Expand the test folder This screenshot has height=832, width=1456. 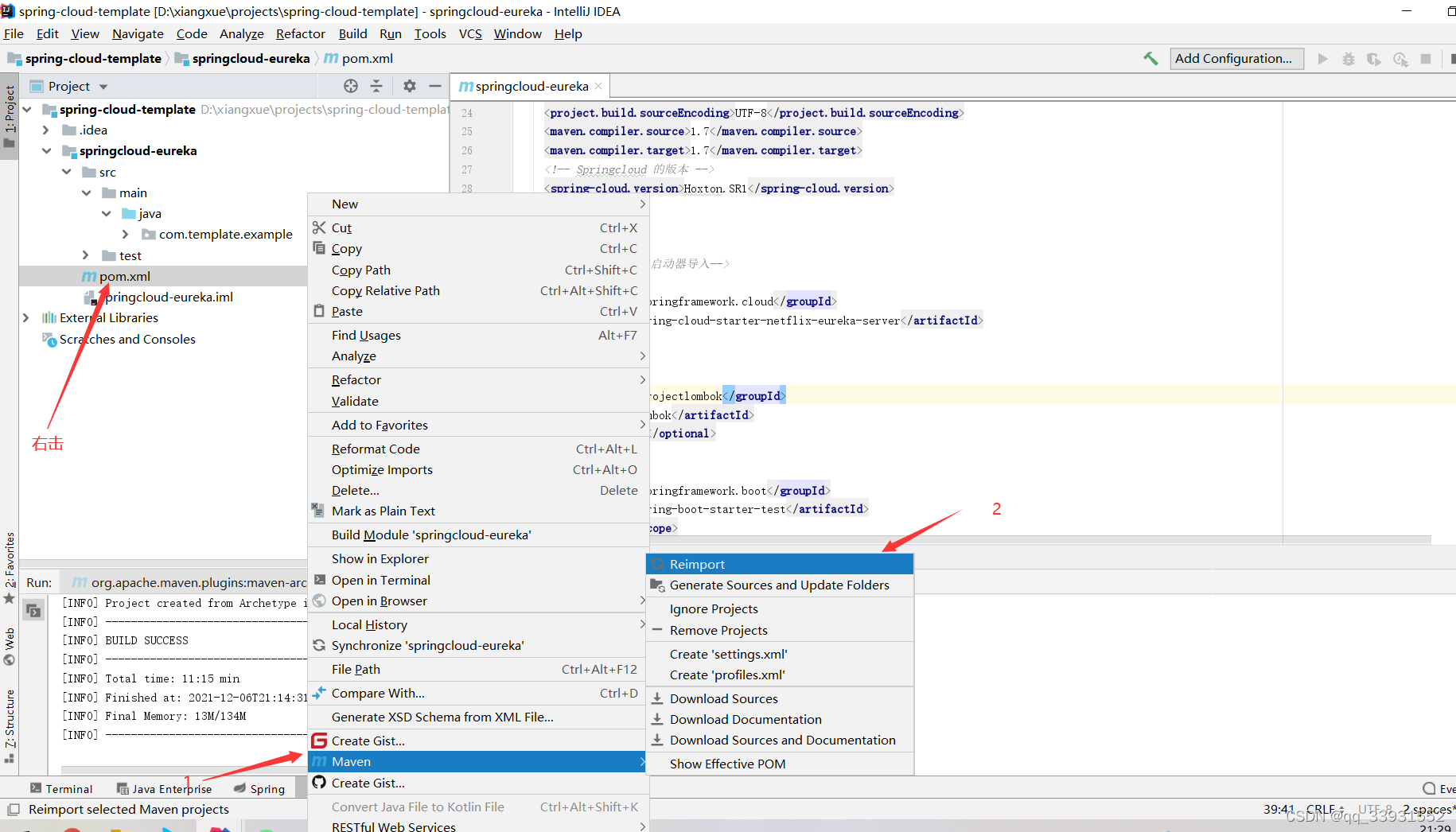87,255
